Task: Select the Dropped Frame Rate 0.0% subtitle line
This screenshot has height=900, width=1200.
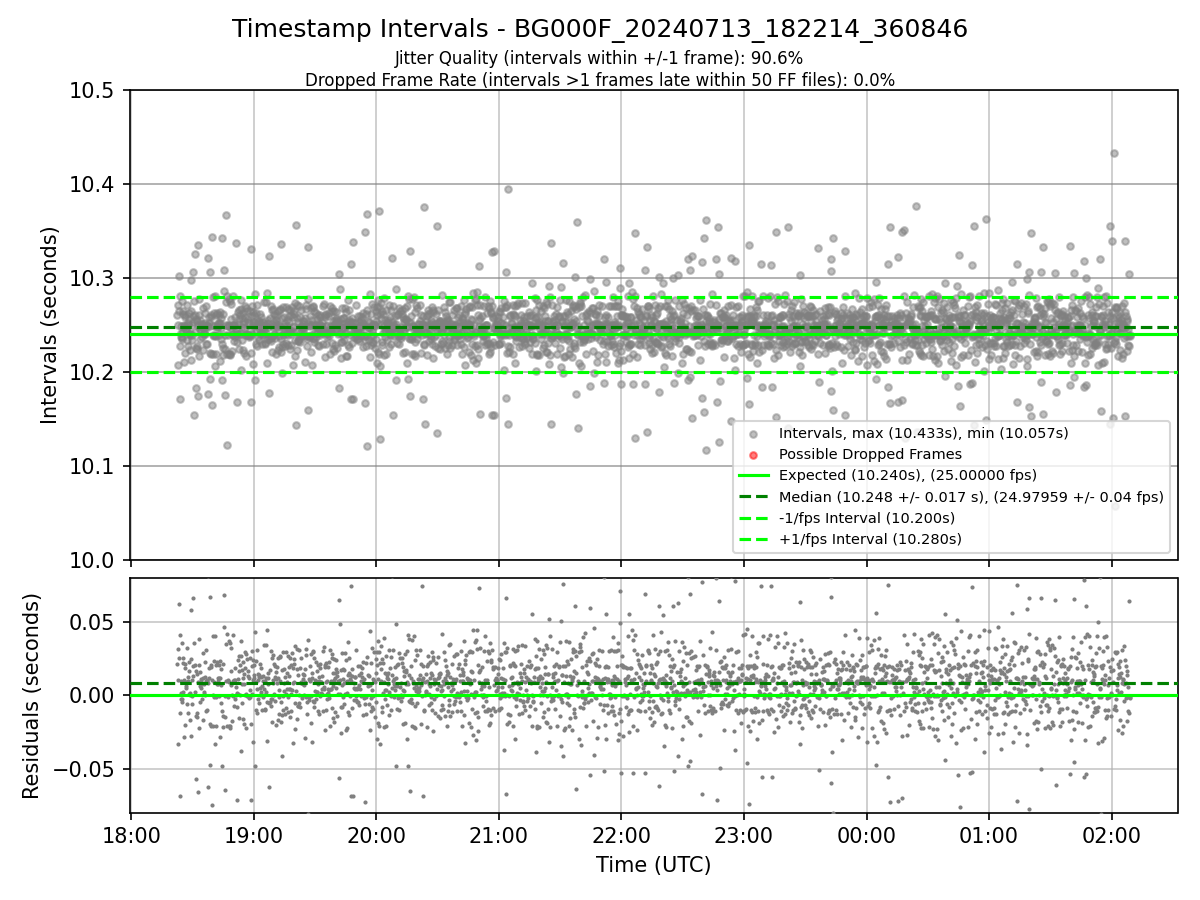Action: (600, 79)
